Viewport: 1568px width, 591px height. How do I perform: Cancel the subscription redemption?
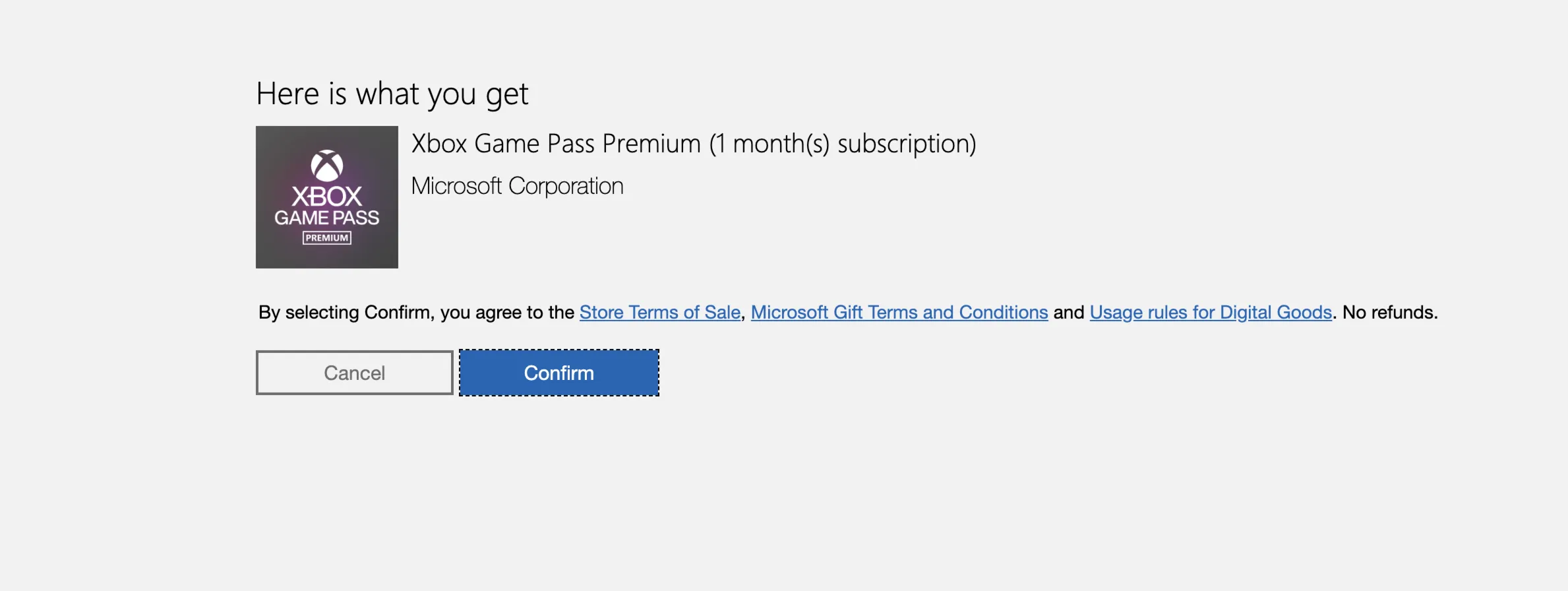click(355, 373)
